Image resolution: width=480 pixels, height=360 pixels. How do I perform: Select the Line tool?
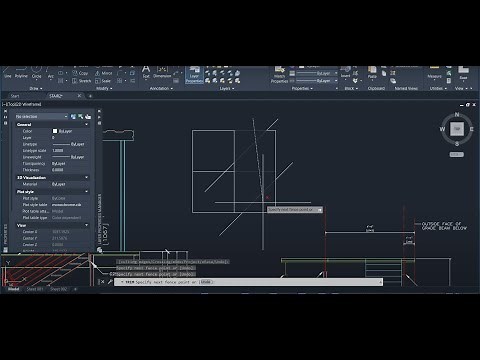(x=8, y=72)
